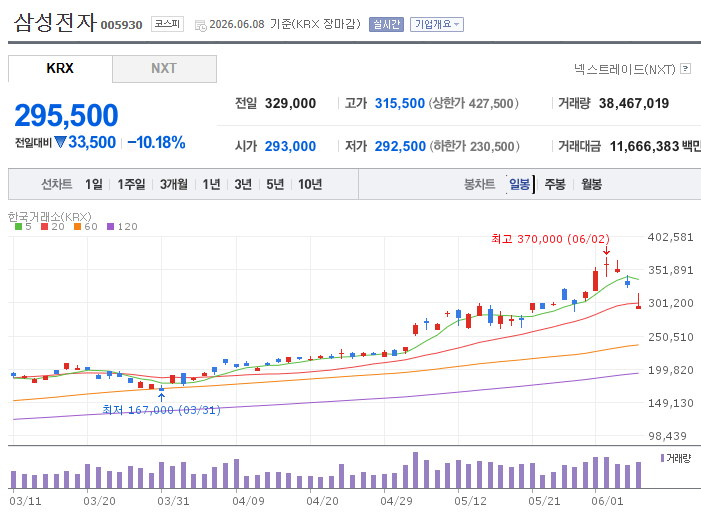Image resolution: width=701 pixels, height=515 pixels.
Task: Click the 넥스트레이드(NXT) link
Action: pos(625,69)
